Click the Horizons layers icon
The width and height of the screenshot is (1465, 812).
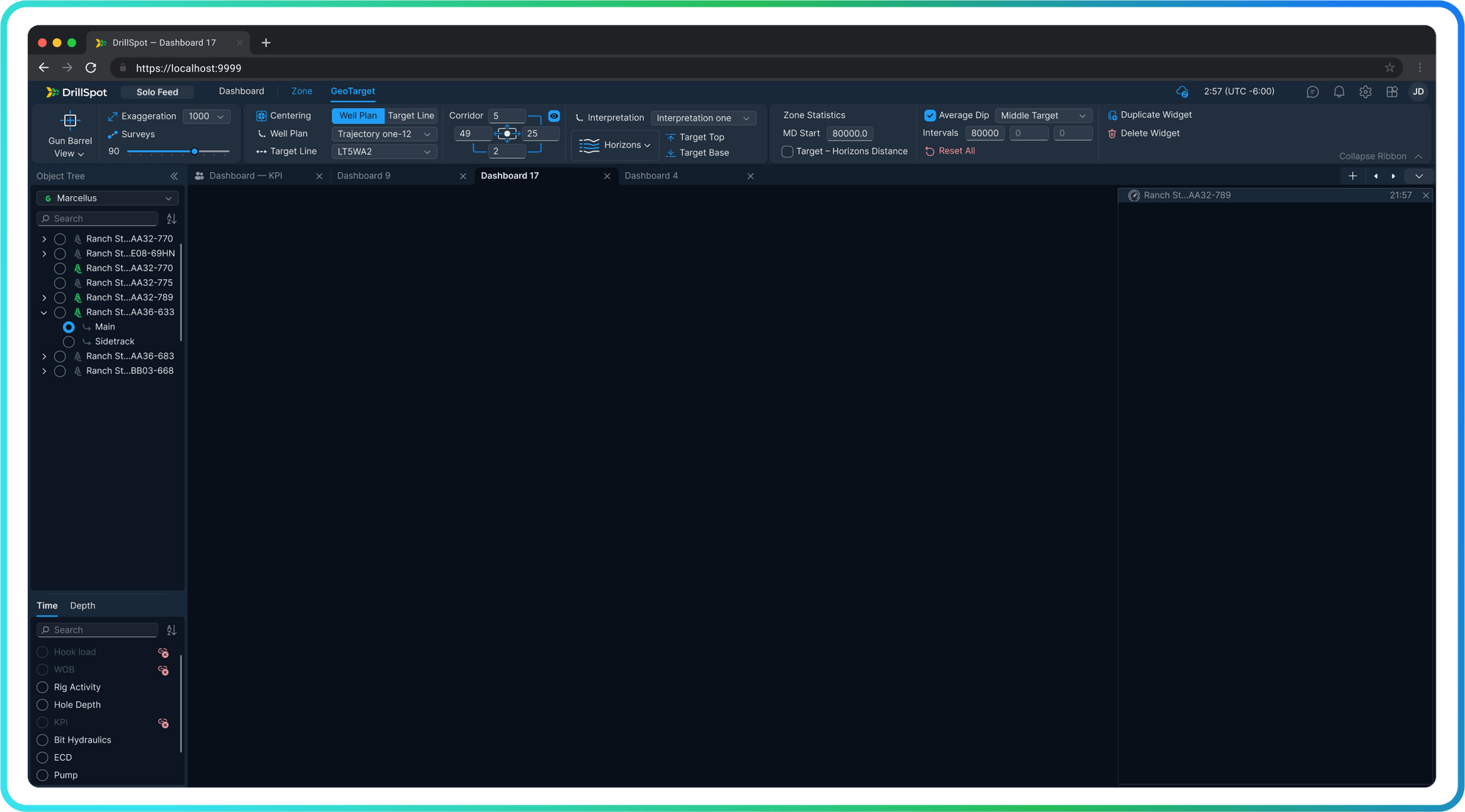pyautogui.click(x=589, y=145)
